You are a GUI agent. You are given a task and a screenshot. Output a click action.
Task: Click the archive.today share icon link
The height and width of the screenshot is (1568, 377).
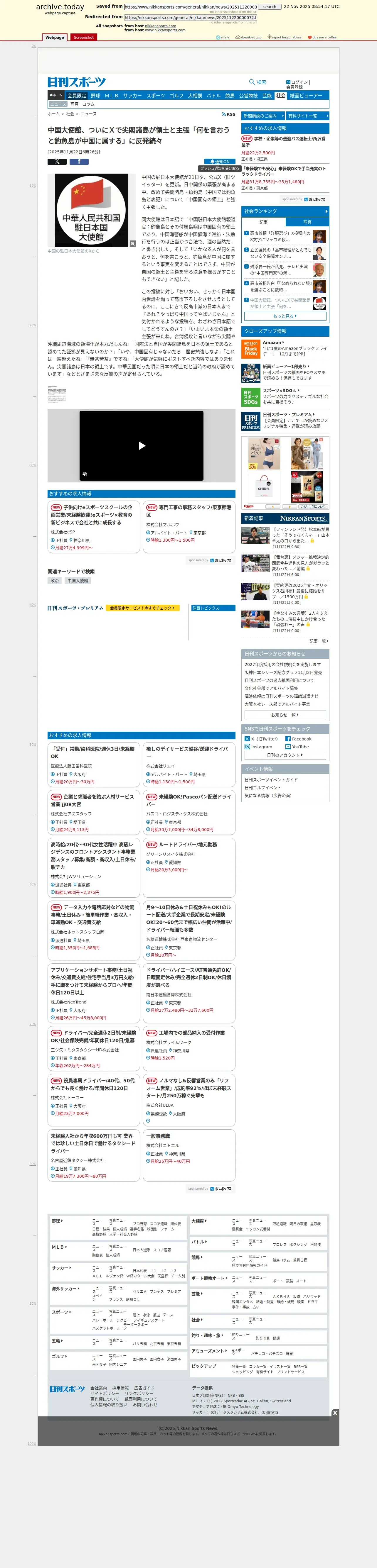pyautogui.click(x=223, y=38)
